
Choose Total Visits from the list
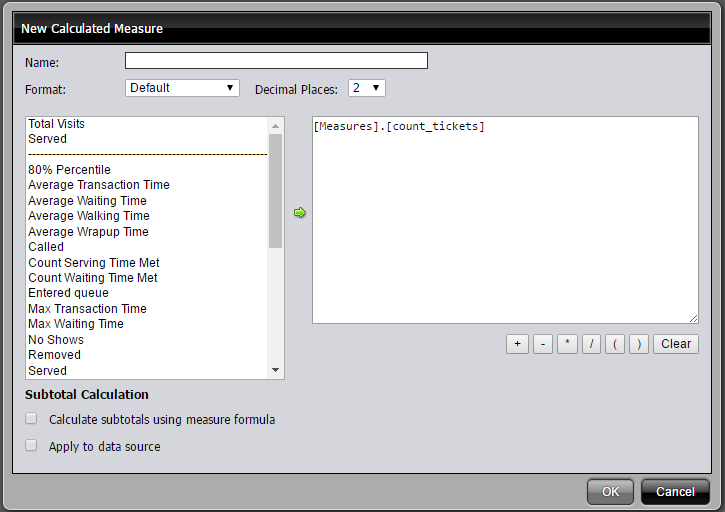(x=57, y=124)
